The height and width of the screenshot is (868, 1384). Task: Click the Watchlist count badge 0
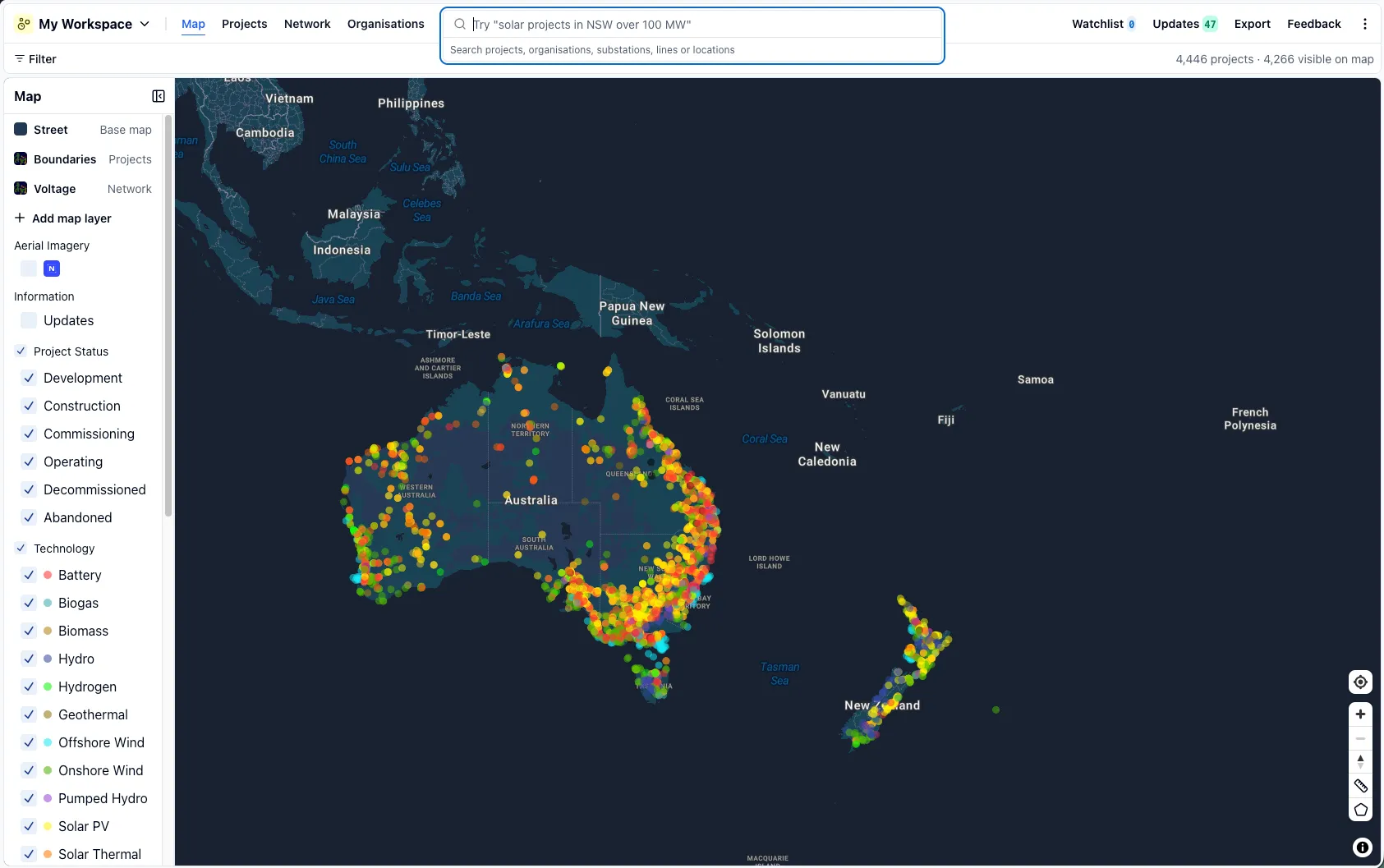(x=1131, y=24)
